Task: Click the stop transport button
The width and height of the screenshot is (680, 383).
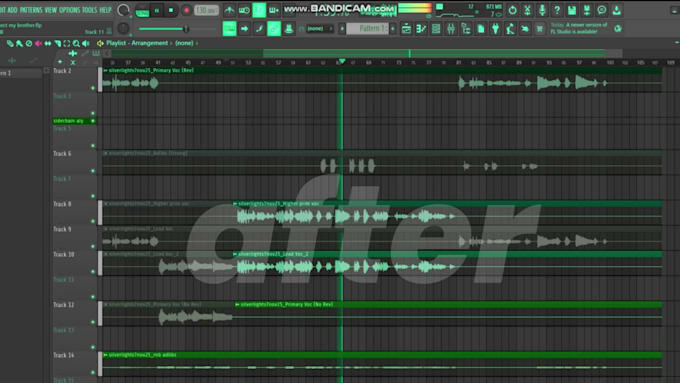Action: click(171, 10)
